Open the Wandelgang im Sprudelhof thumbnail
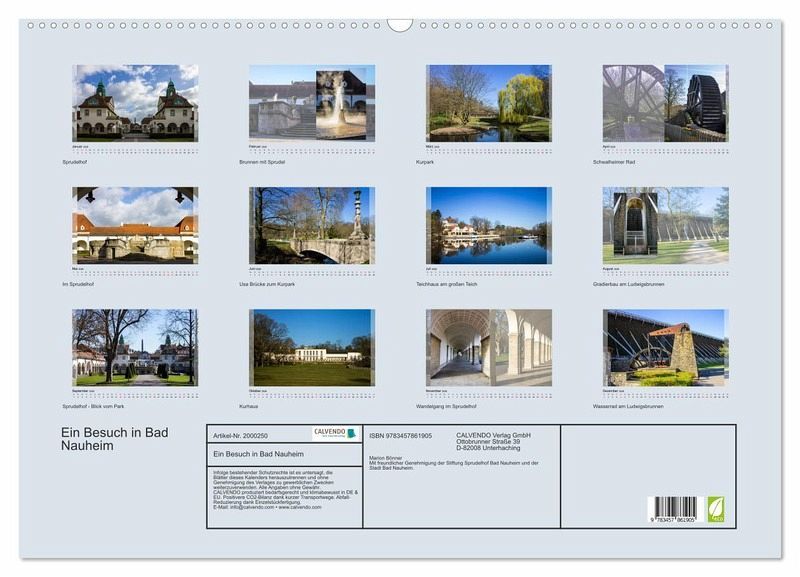This screenshot has width=800, height=577. coord(488,346)
